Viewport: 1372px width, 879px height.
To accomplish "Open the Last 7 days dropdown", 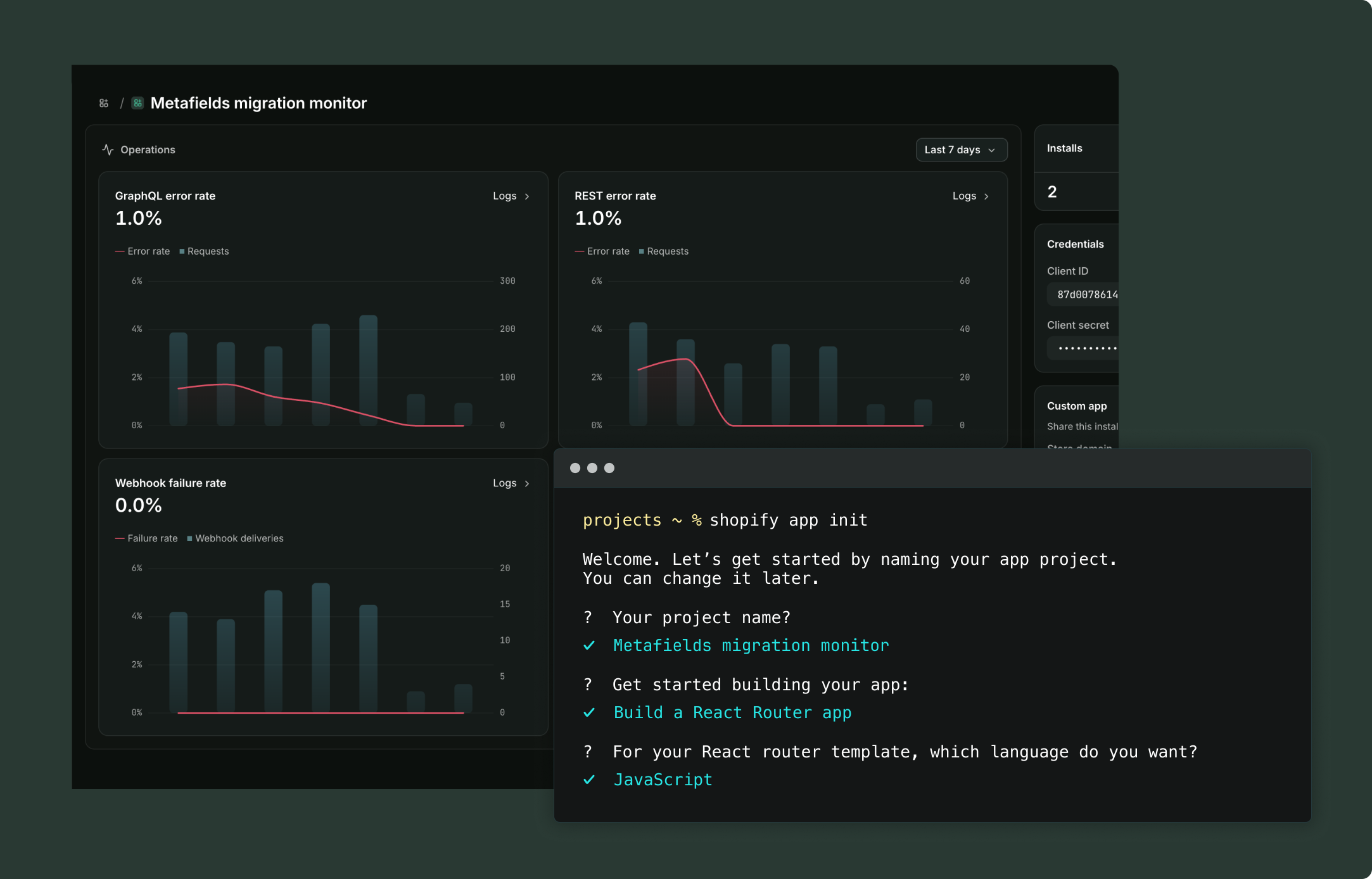I will (x=961, y=149).
